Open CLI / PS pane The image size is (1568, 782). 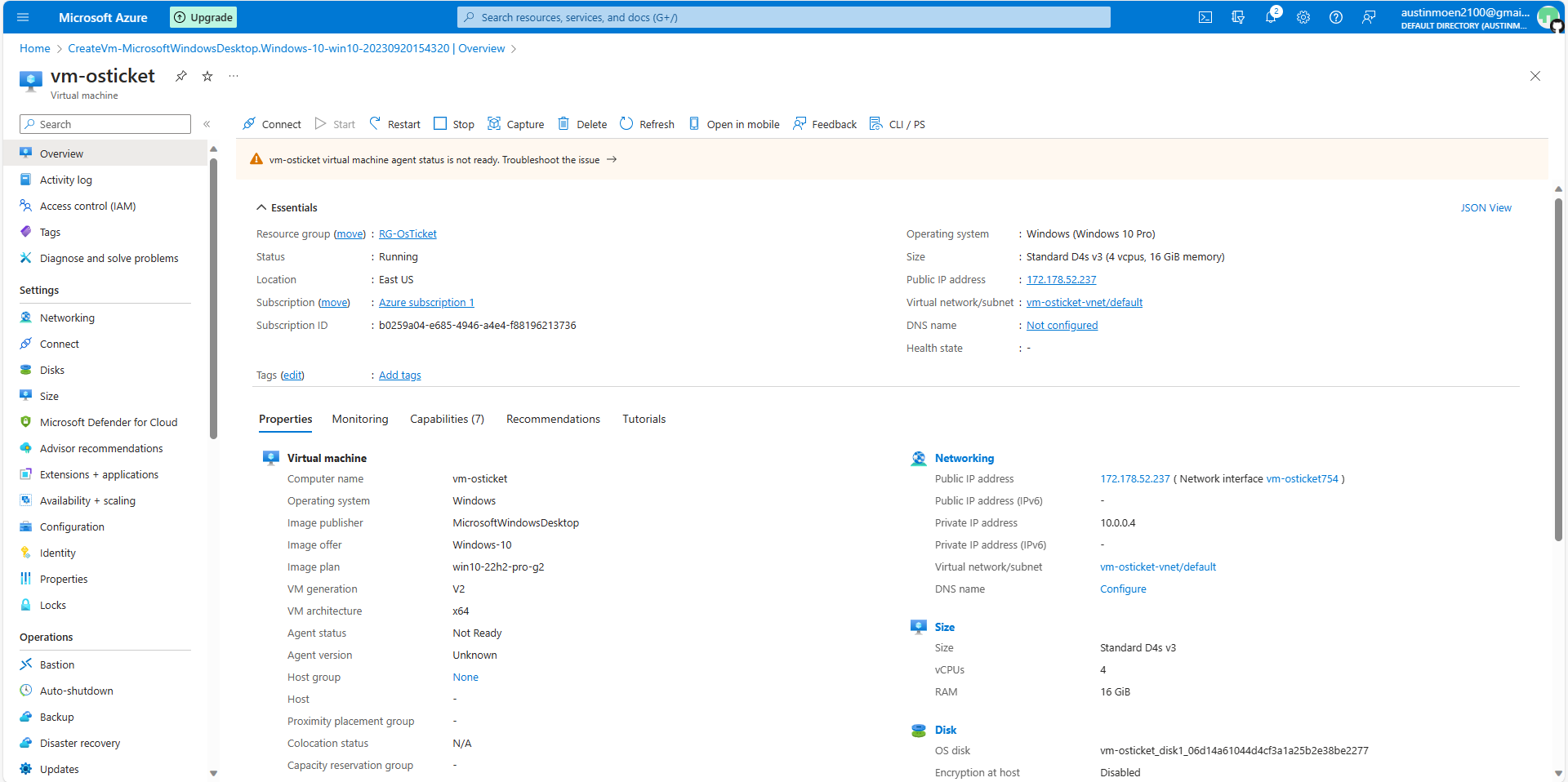[x=897, y=123]
